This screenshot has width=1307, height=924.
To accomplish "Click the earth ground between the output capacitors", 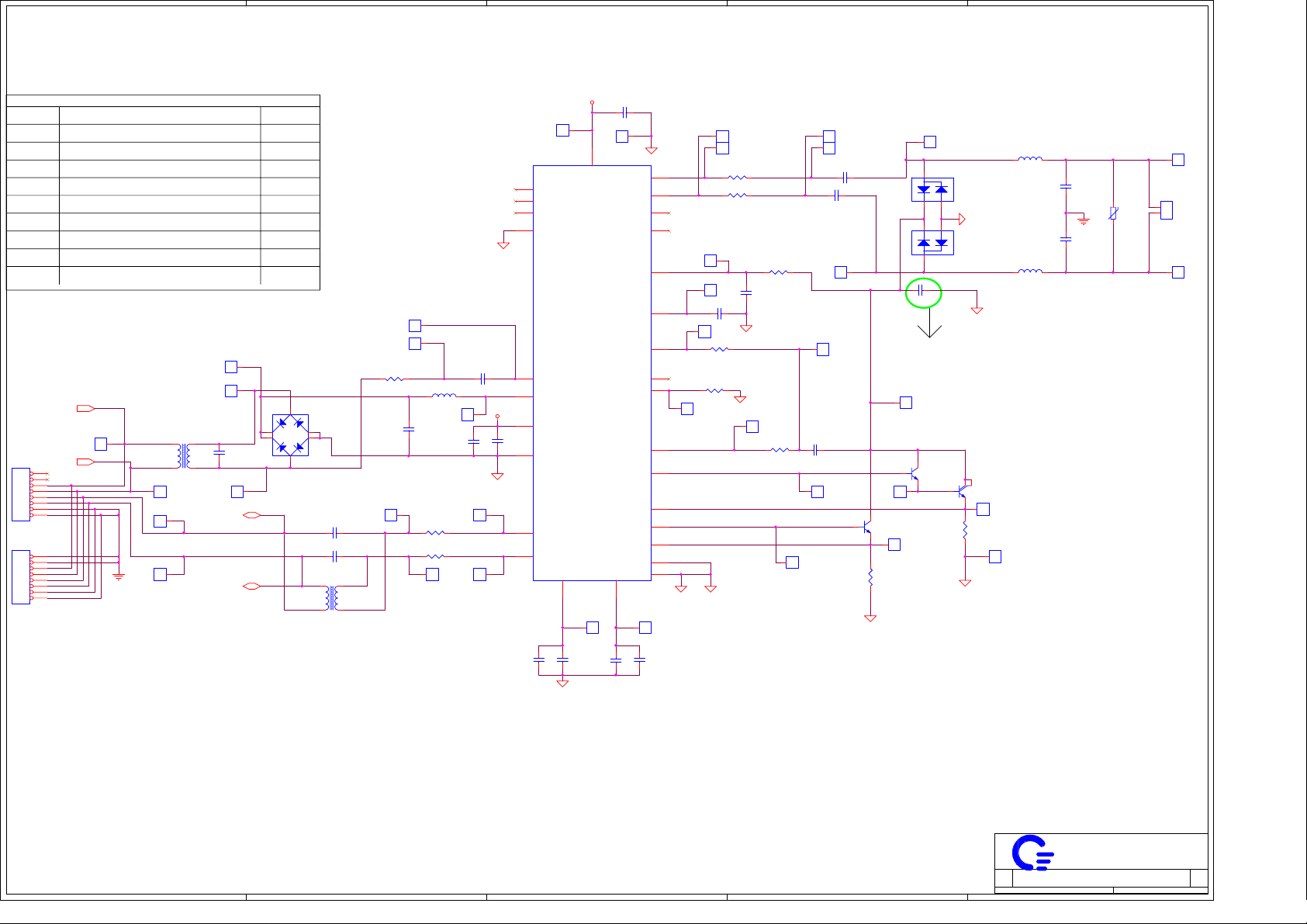I will 1084,221.
